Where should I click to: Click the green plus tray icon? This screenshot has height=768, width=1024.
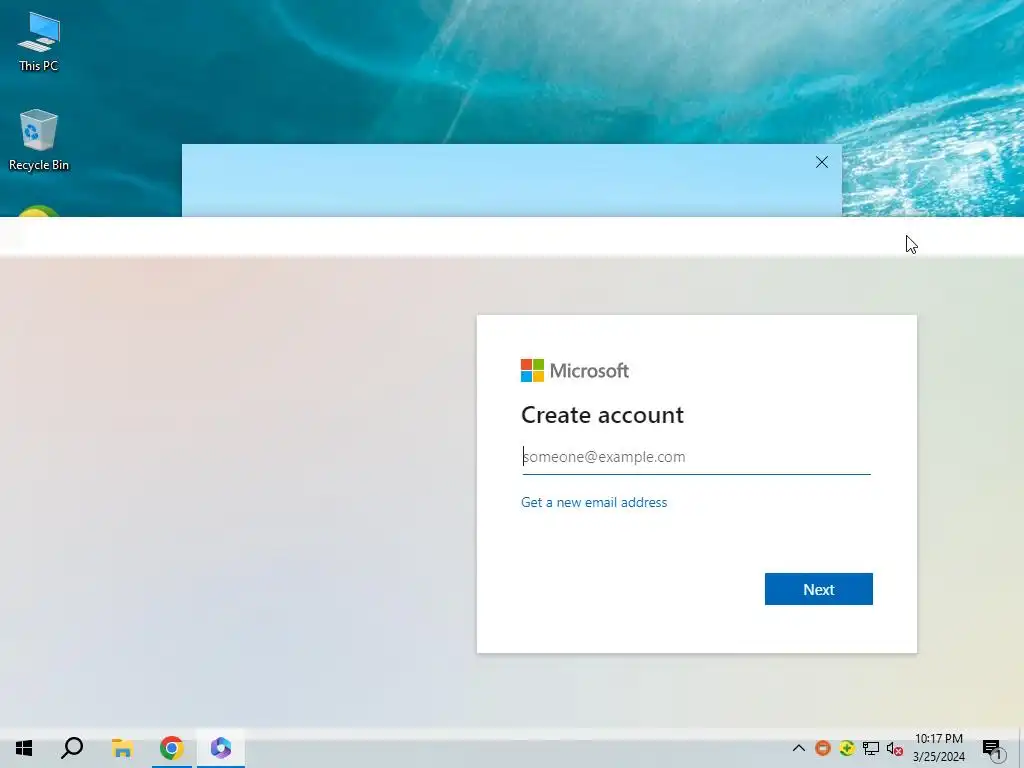[846, 748]
